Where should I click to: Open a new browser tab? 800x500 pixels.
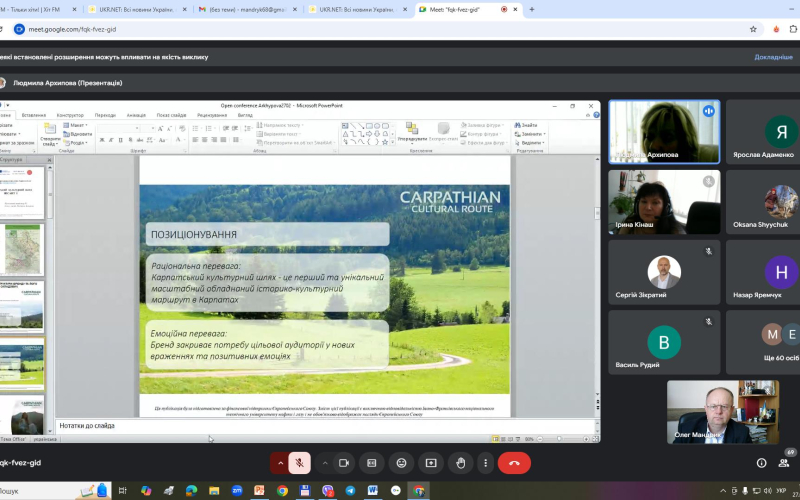point(532,9)
